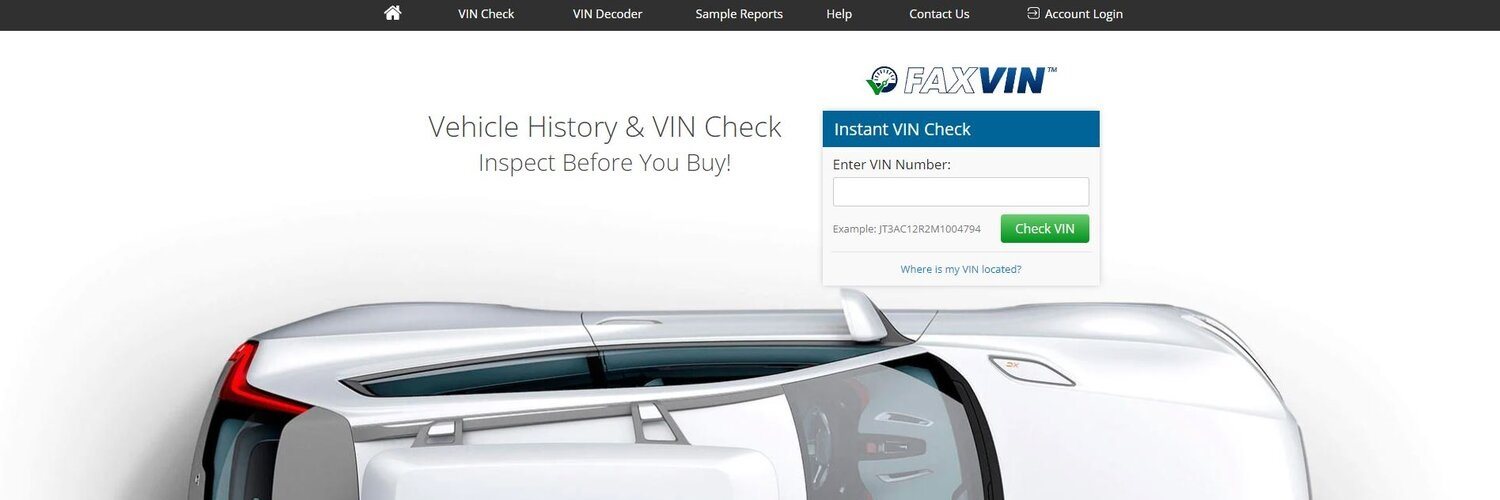View Sample Reports from navigation bar
The width and height of the screenshot is (1500, 500).
pyautogui.click(x=739, y=14)
